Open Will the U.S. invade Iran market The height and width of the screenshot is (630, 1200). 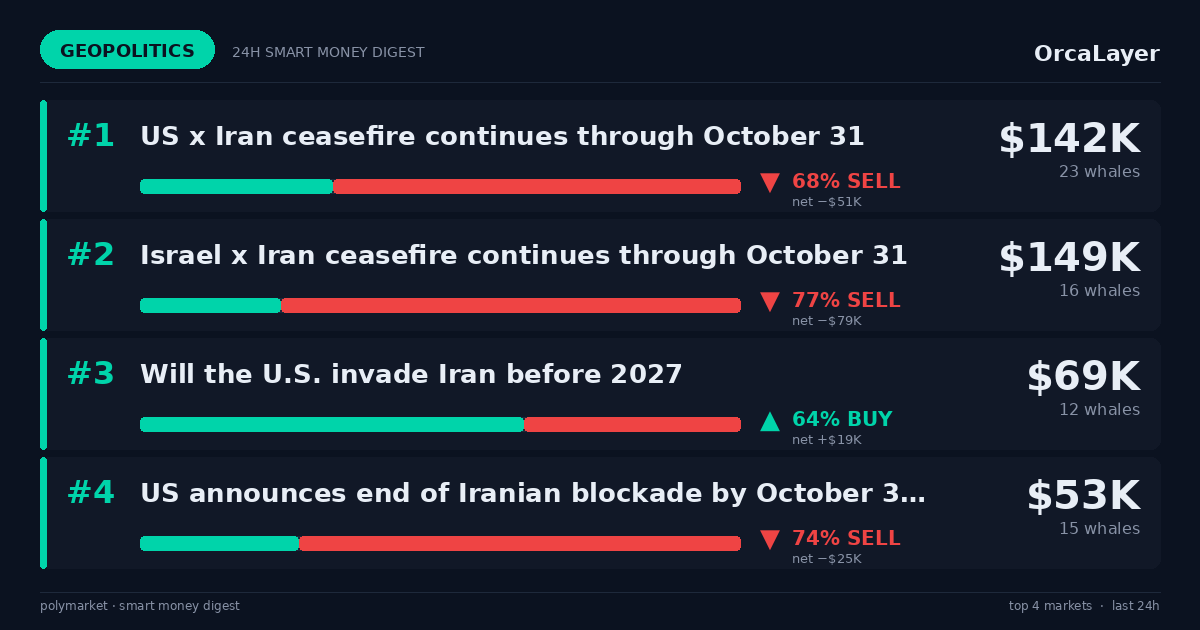tap(411, 375)
